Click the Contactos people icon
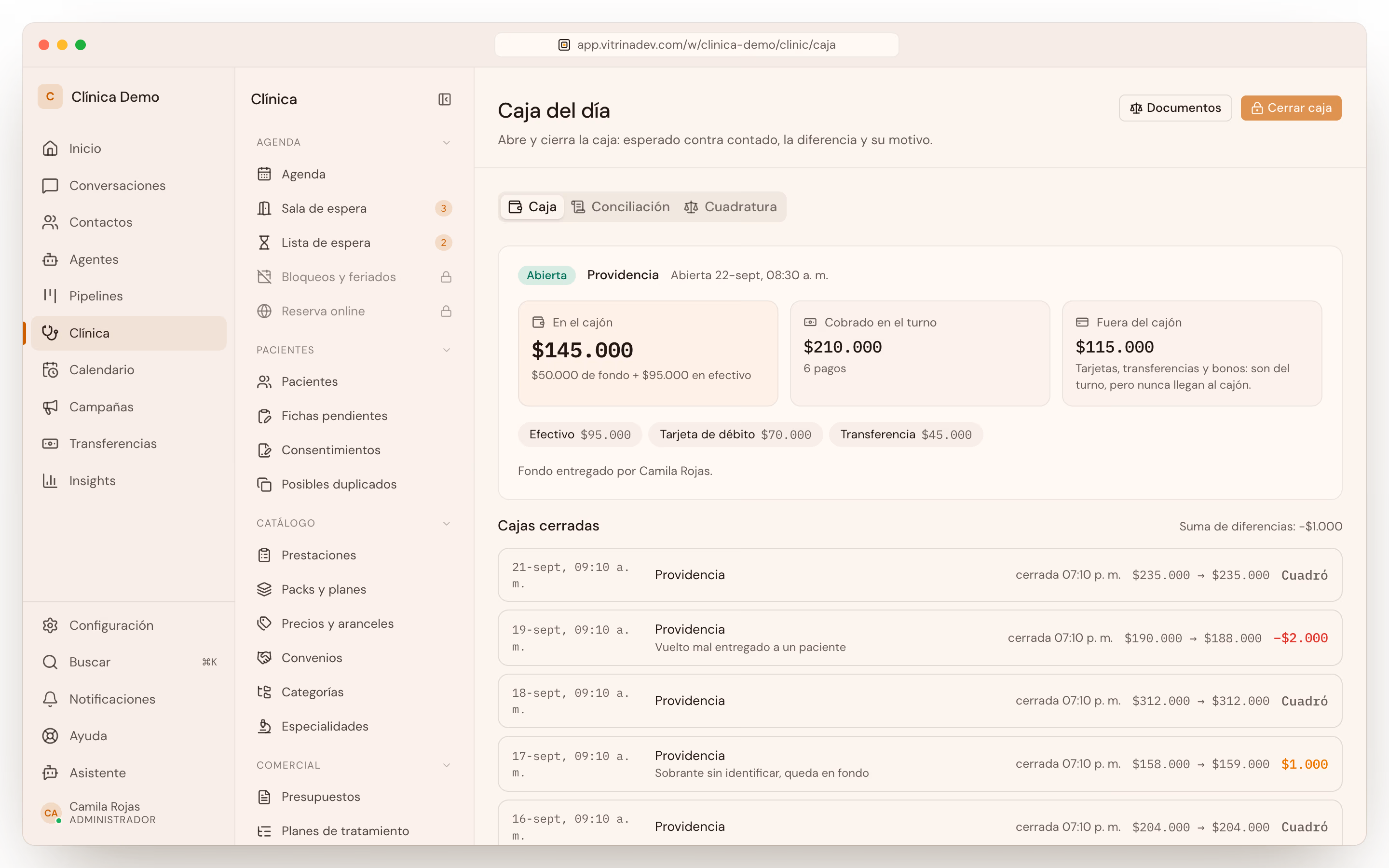Image resolution: width=1389 pixels, height=868 pixels. pyautogui.click(x=50, y=222)
